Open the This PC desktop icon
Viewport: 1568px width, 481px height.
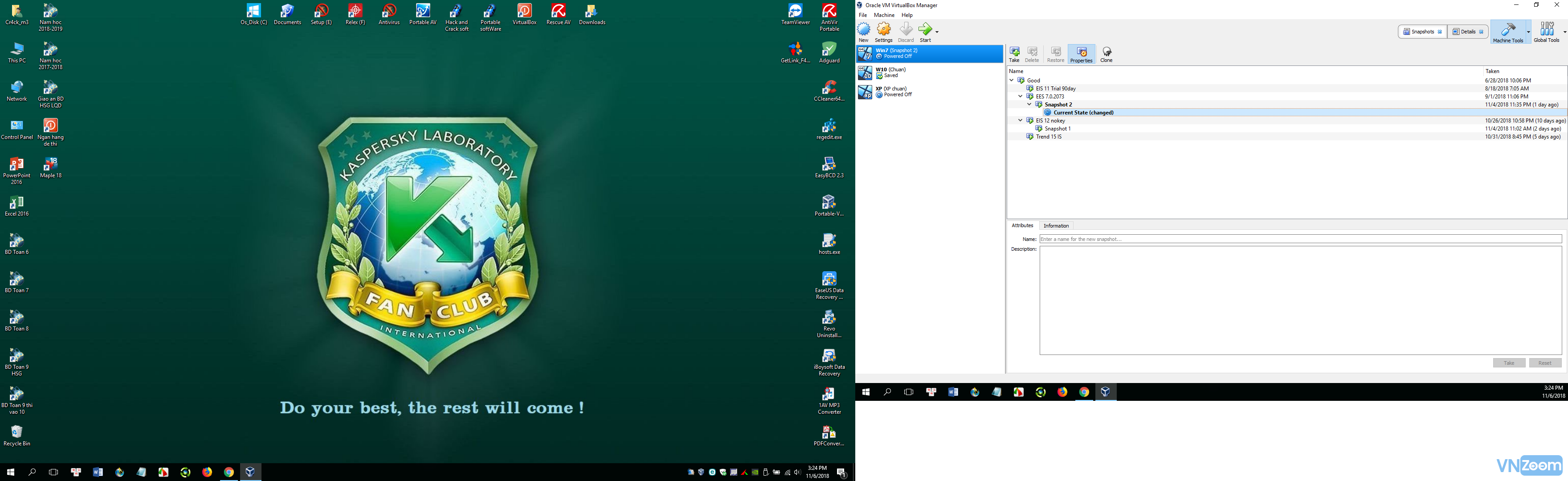(16, 53)
